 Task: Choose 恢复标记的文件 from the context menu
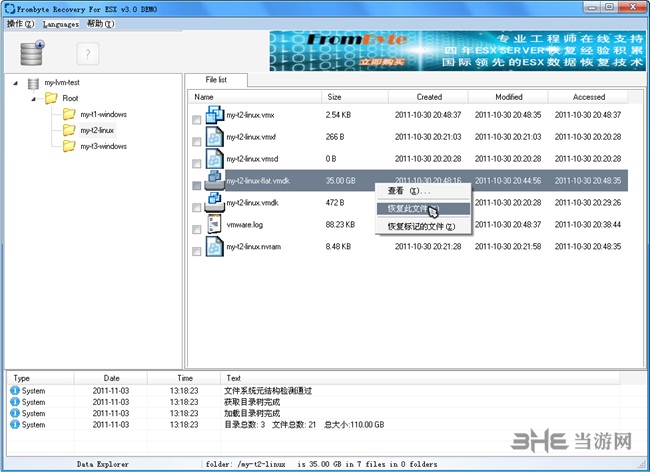tap(423, 226)
